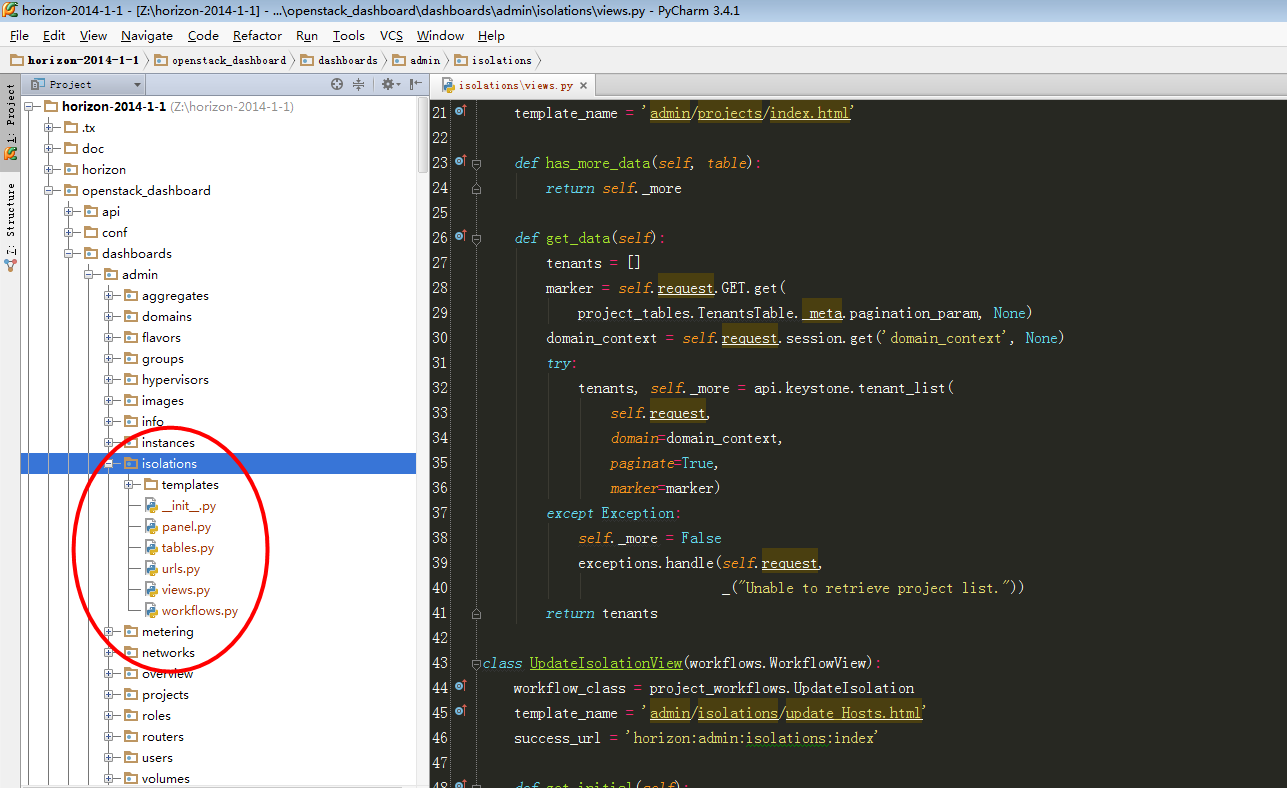Click the override marker icon on line 44

tap(460, 686)
